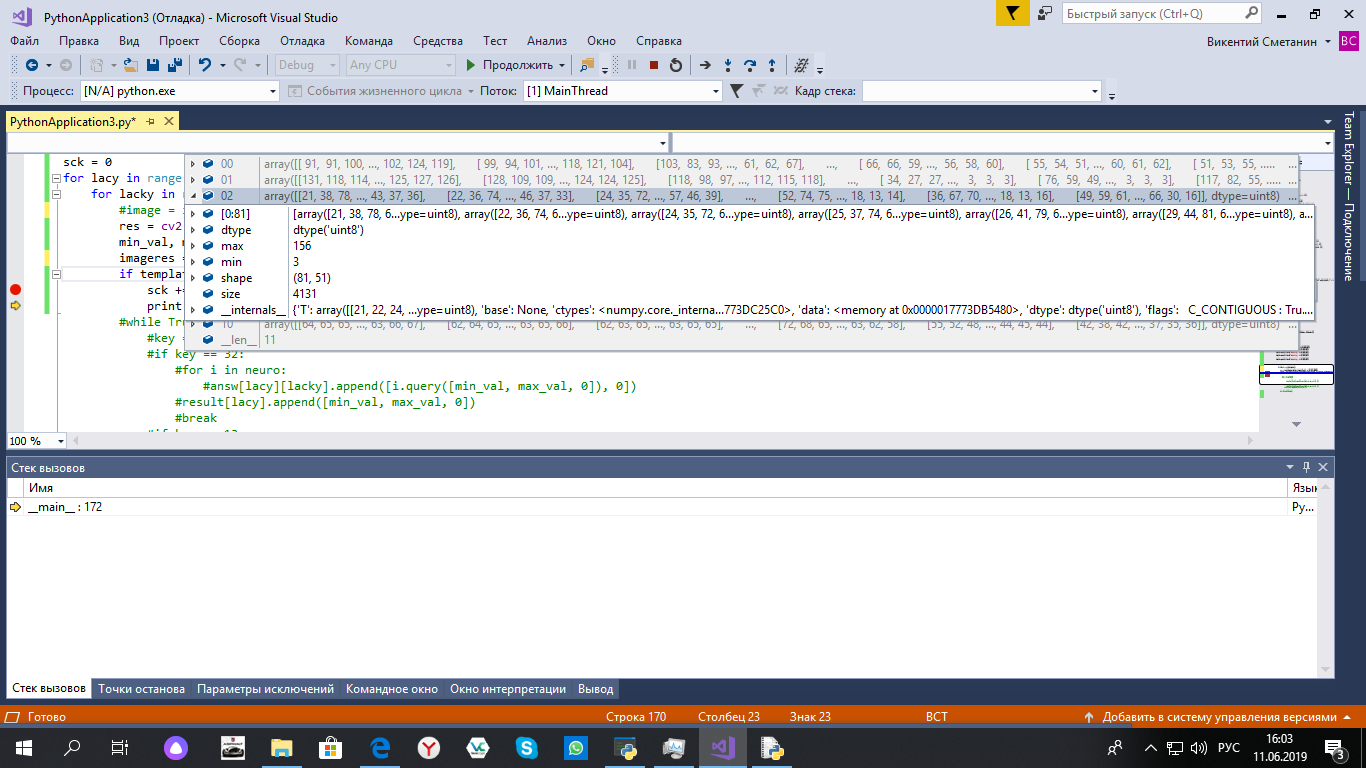Click the Quick Launch search magnifier

(1252, 14)
